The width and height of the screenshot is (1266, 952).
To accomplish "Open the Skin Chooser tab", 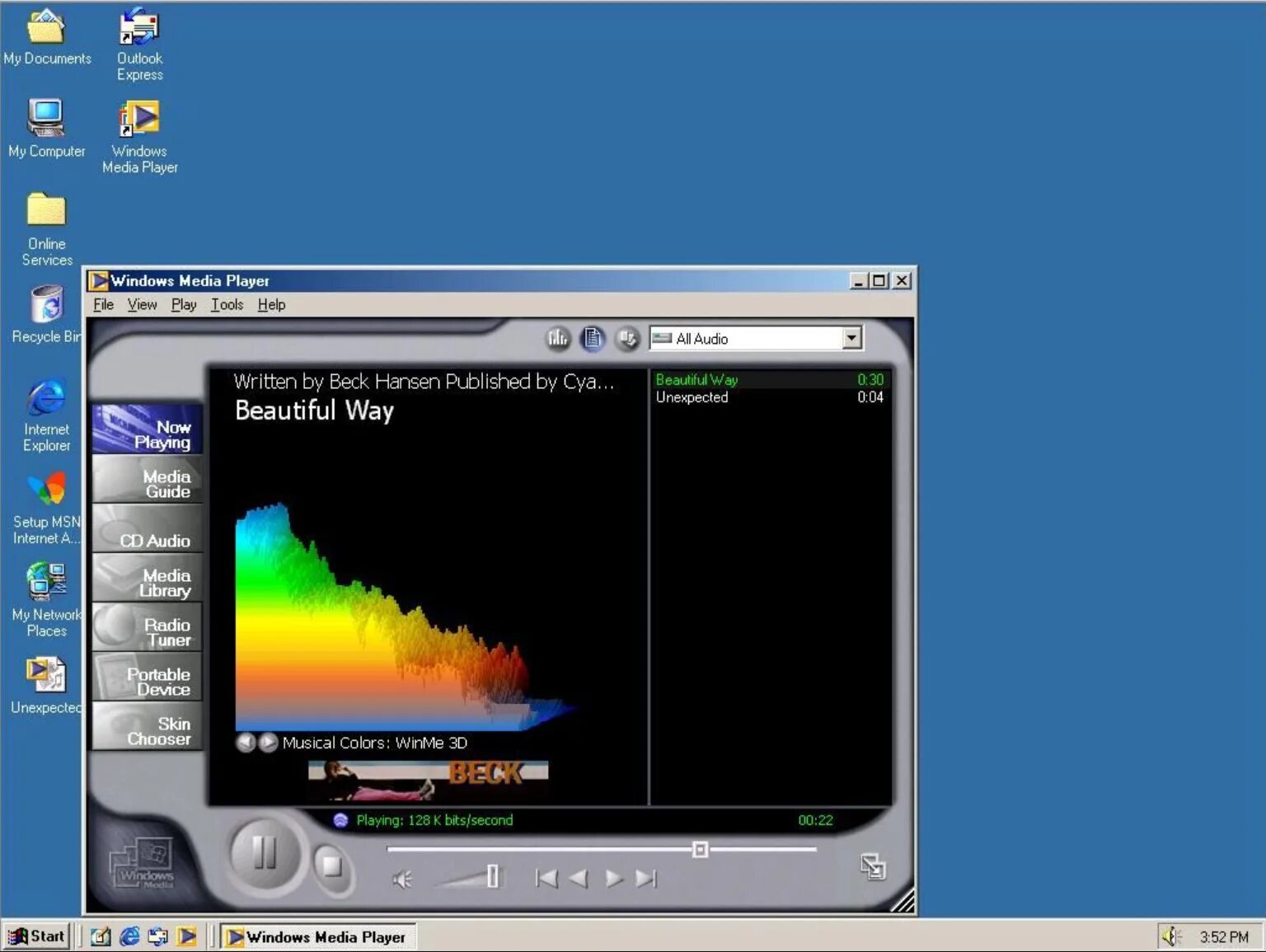I will pos(148,726).
